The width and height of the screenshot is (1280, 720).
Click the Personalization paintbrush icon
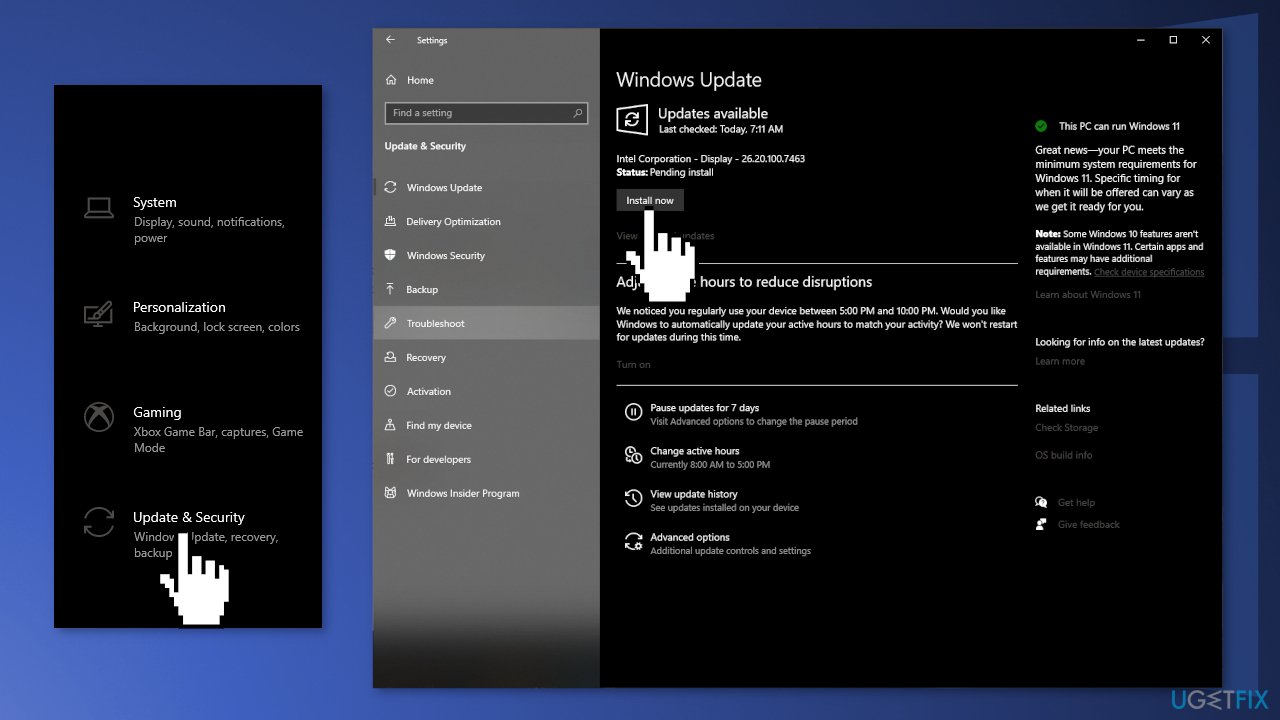pos(99,315)
